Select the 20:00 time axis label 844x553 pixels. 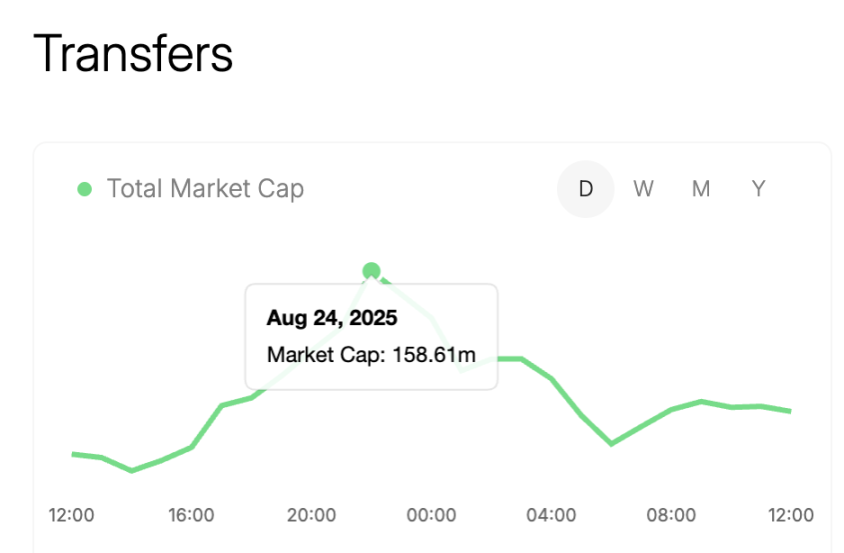pyautogui.click(x=311, y=515)
